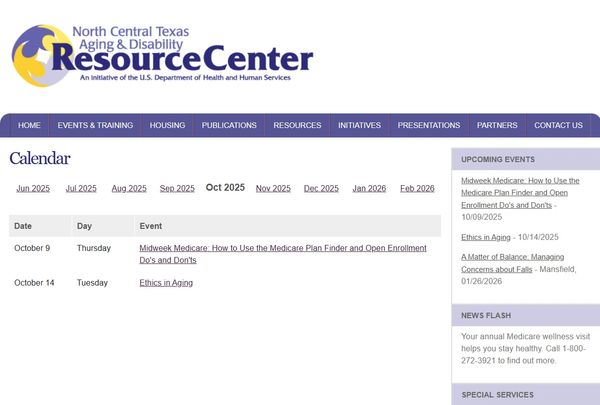Screen dimensions: 600x405
Task: Go to HOUSING section
Action: coord(167,125)
